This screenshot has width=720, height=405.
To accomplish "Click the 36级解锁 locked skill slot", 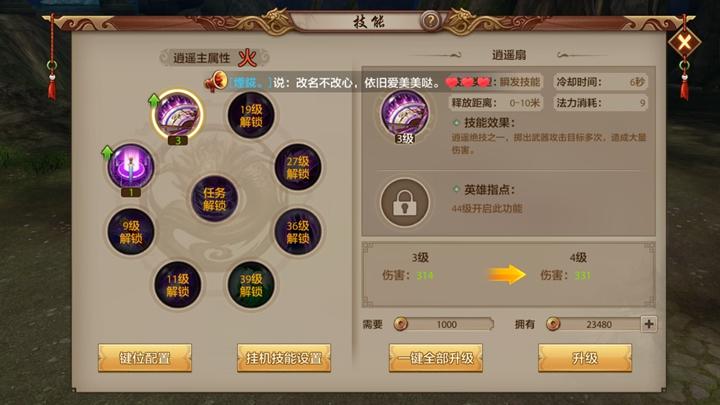I will pyautogui.click(x=298, y=231).
